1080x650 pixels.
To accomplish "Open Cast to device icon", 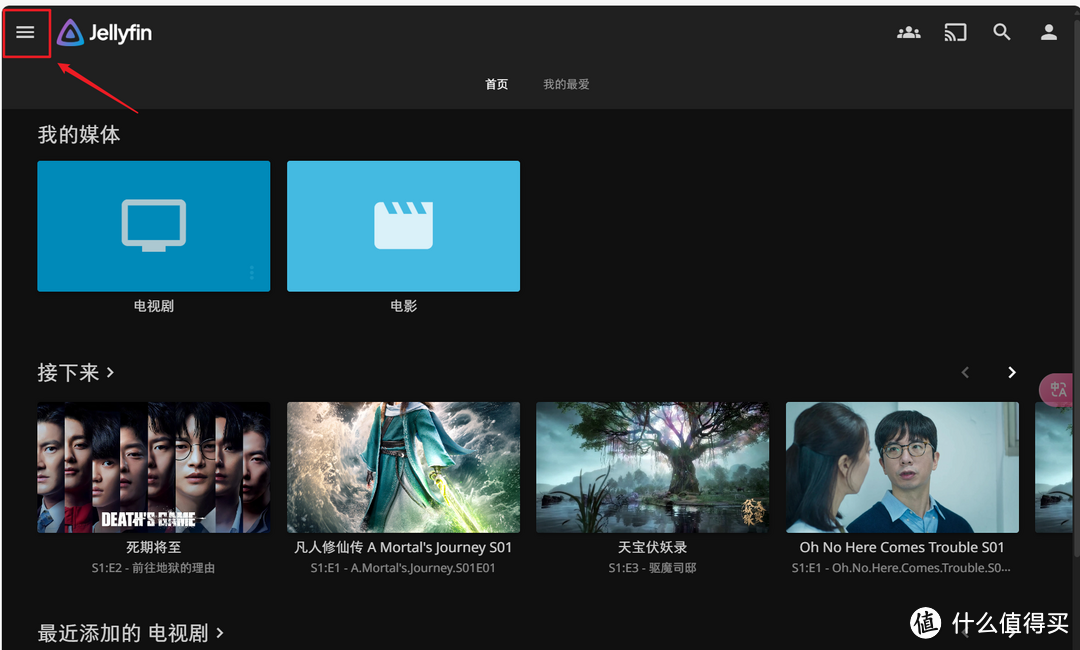I will tap(955, 33).
